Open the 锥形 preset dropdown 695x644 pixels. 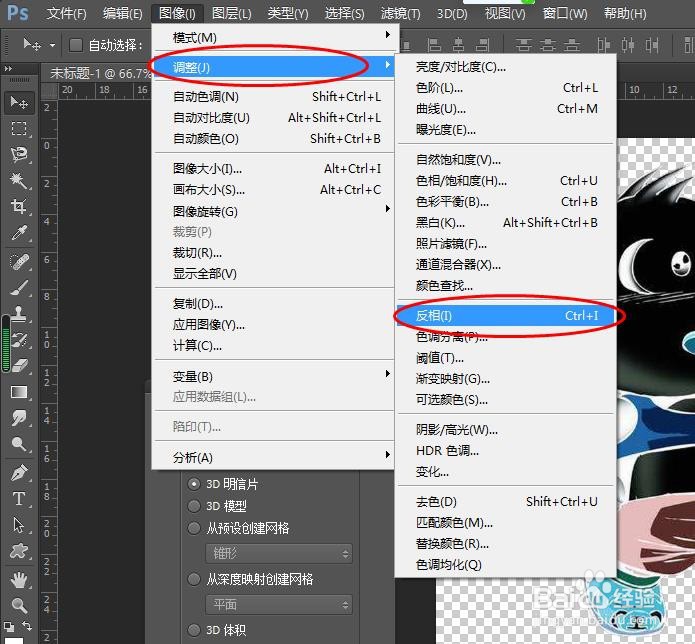click(x=279, y=553)
